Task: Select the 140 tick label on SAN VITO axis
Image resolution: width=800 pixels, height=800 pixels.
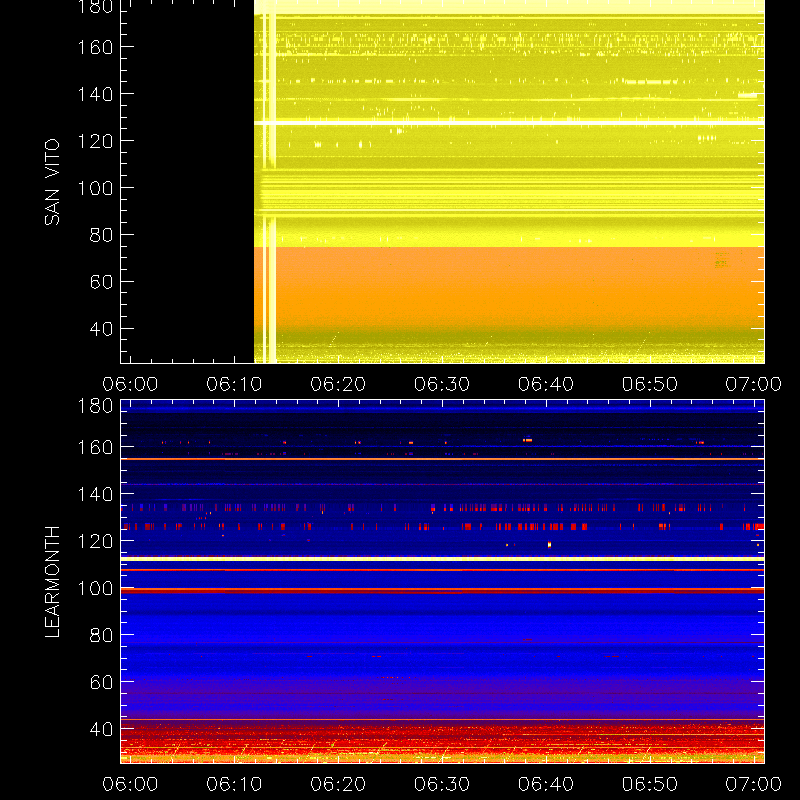Action: 95,94
